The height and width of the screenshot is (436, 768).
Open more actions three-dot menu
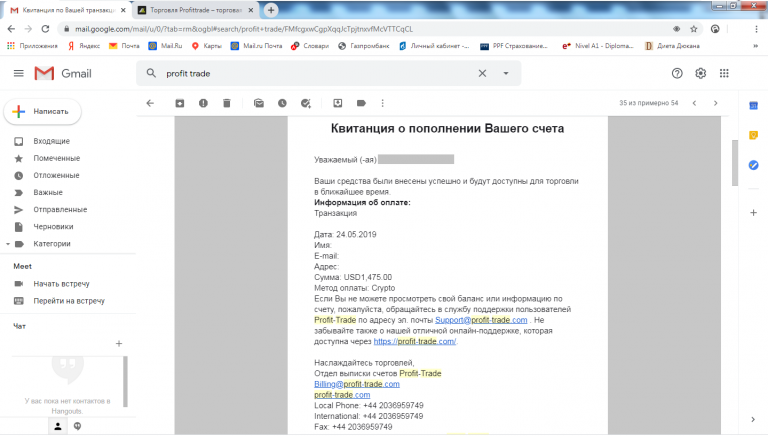click(383, 103)
